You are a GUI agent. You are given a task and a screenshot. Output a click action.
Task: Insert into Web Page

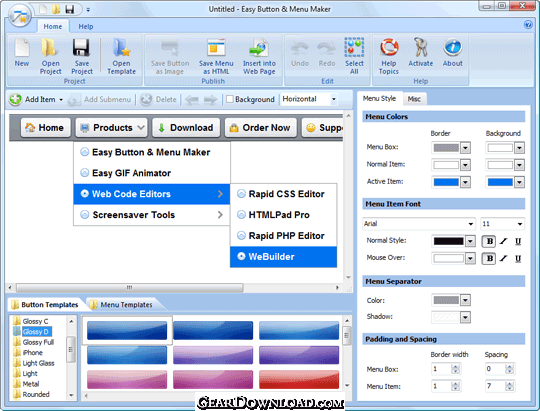259,57
